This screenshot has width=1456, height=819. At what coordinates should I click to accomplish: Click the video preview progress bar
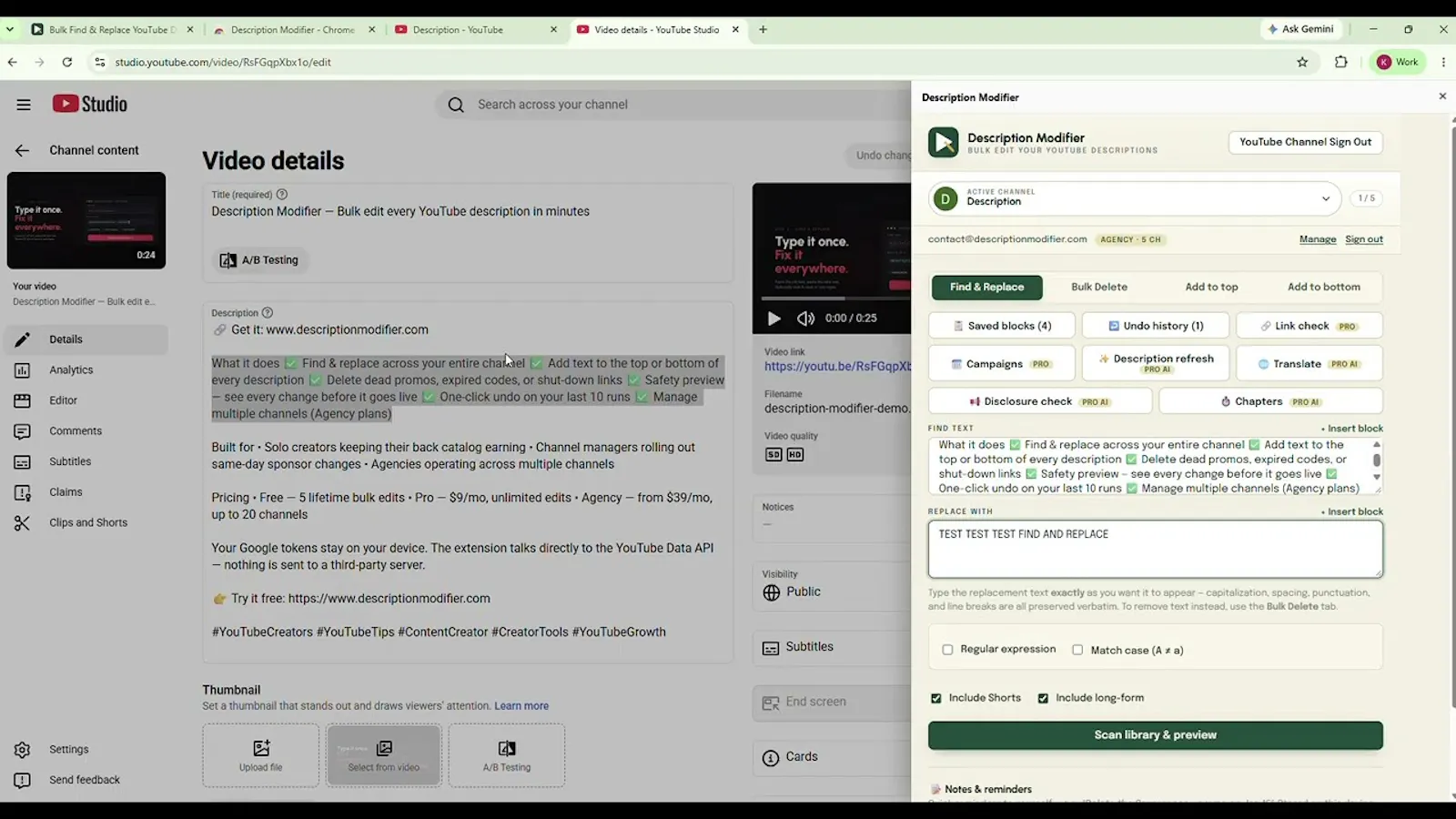(x=835, y=298)
